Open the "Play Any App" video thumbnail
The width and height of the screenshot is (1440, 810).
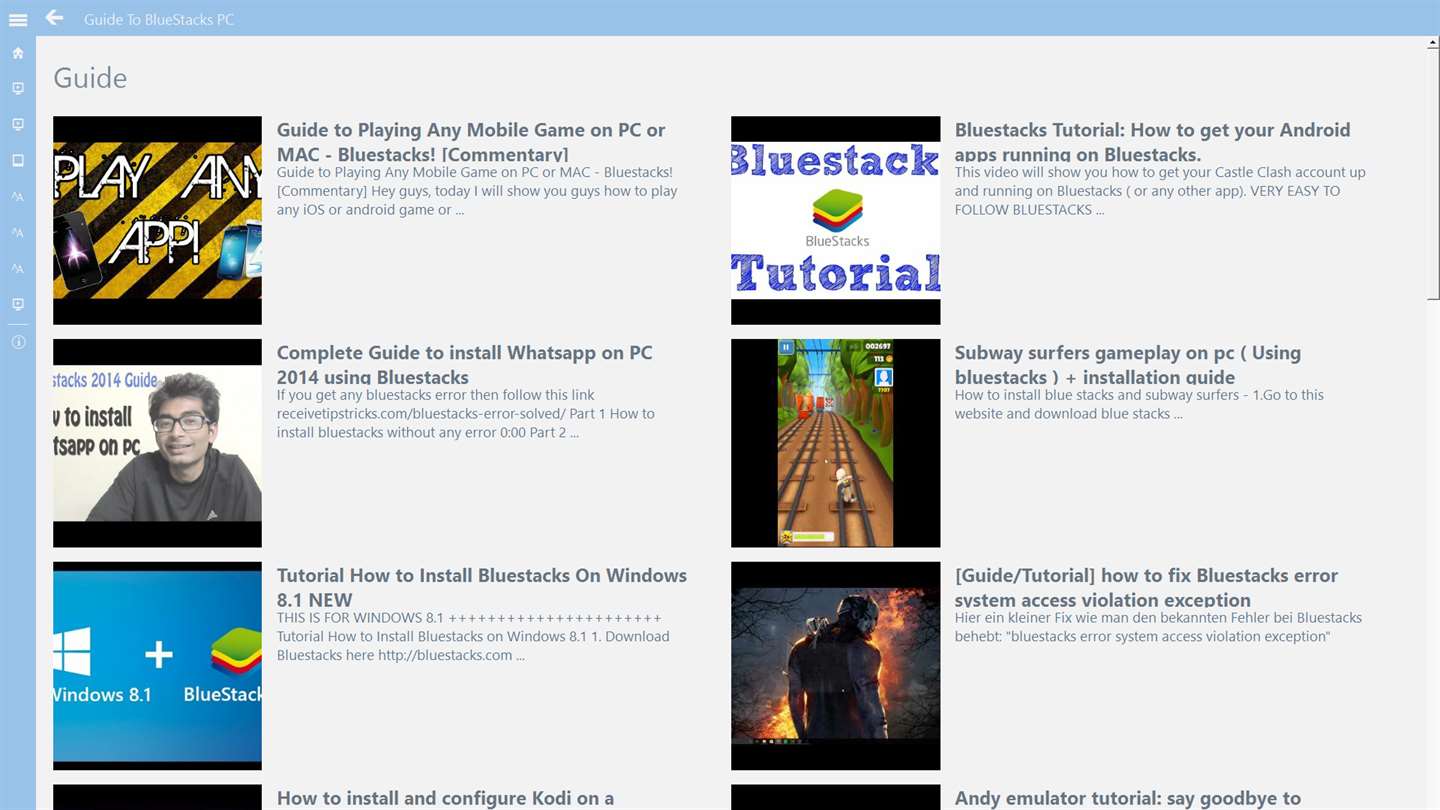tap(157, 220)
